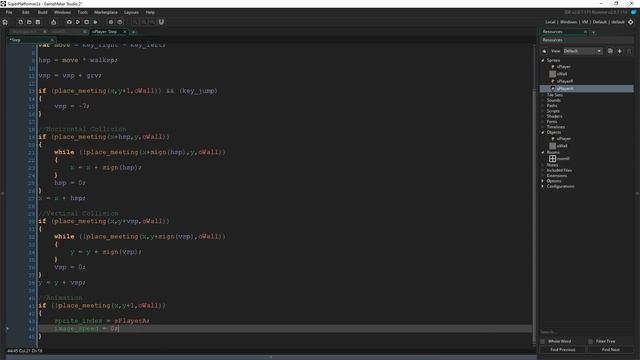This screenshot has width=640, height=360.
Task: Select the Scripts tree item
Action: (x=553, y=111)
